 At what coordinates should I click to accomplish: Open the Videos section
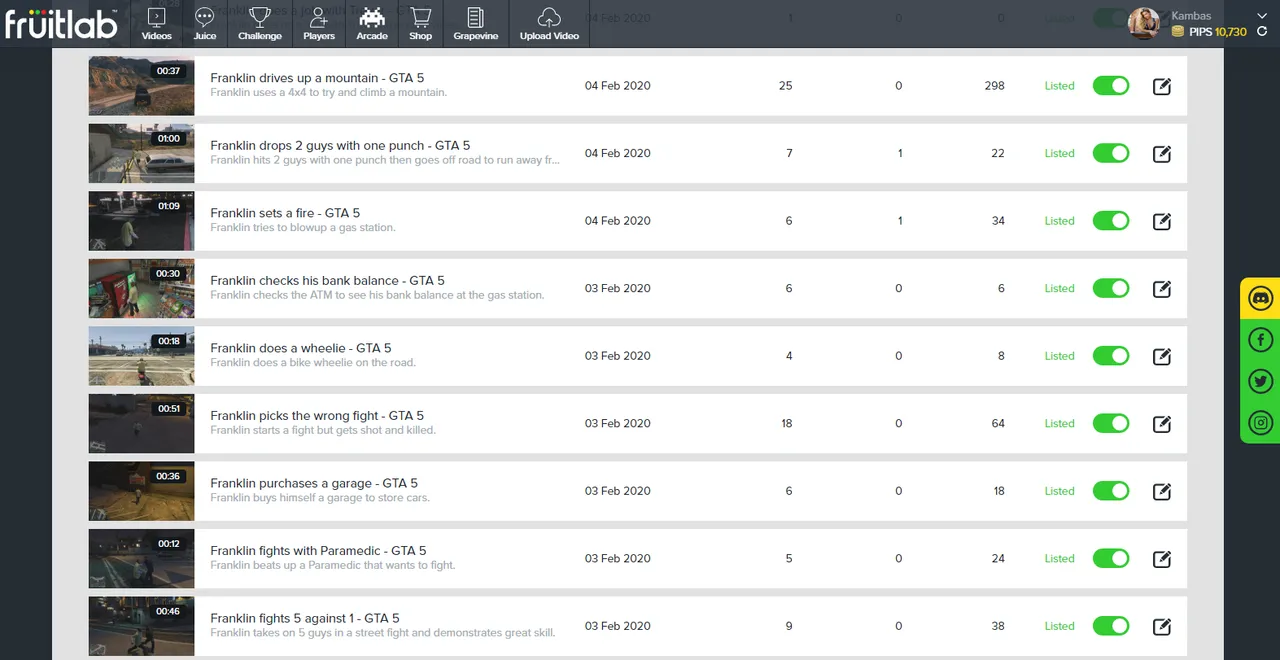point(156,24)
